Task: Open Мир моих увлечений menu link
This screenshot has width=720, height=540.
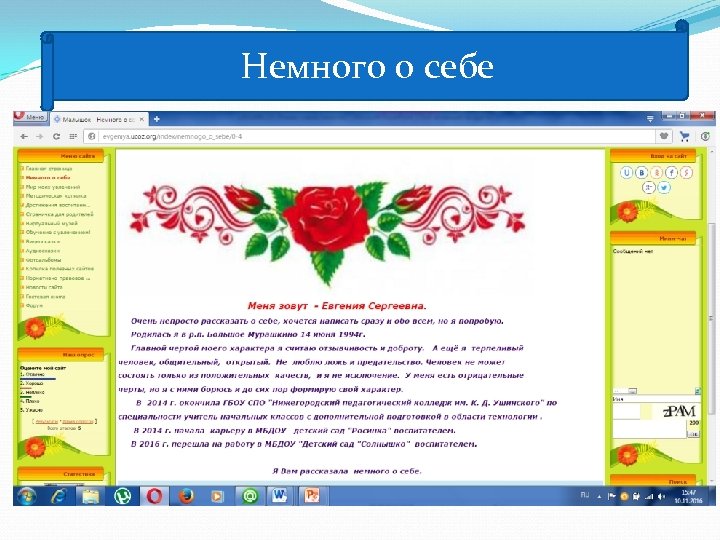Action: [53, 187]
